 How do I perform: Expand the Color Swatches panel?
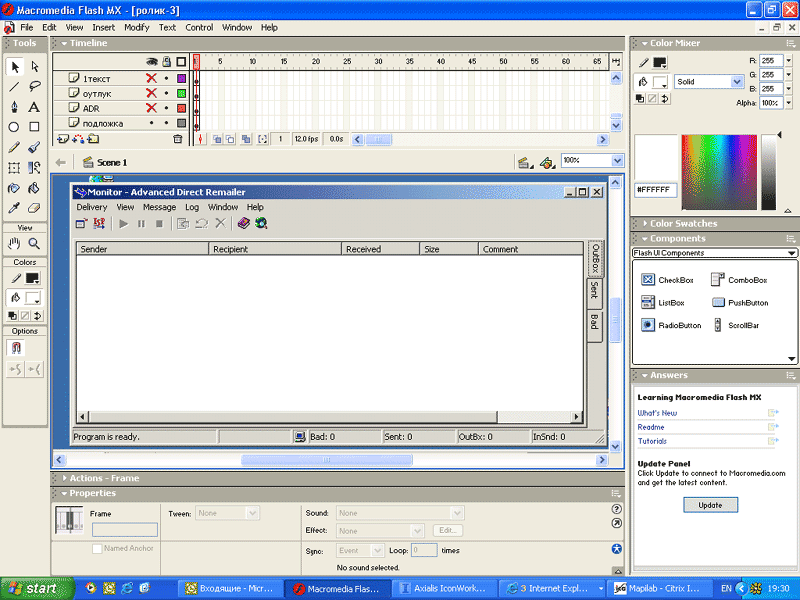click(645, 223)
